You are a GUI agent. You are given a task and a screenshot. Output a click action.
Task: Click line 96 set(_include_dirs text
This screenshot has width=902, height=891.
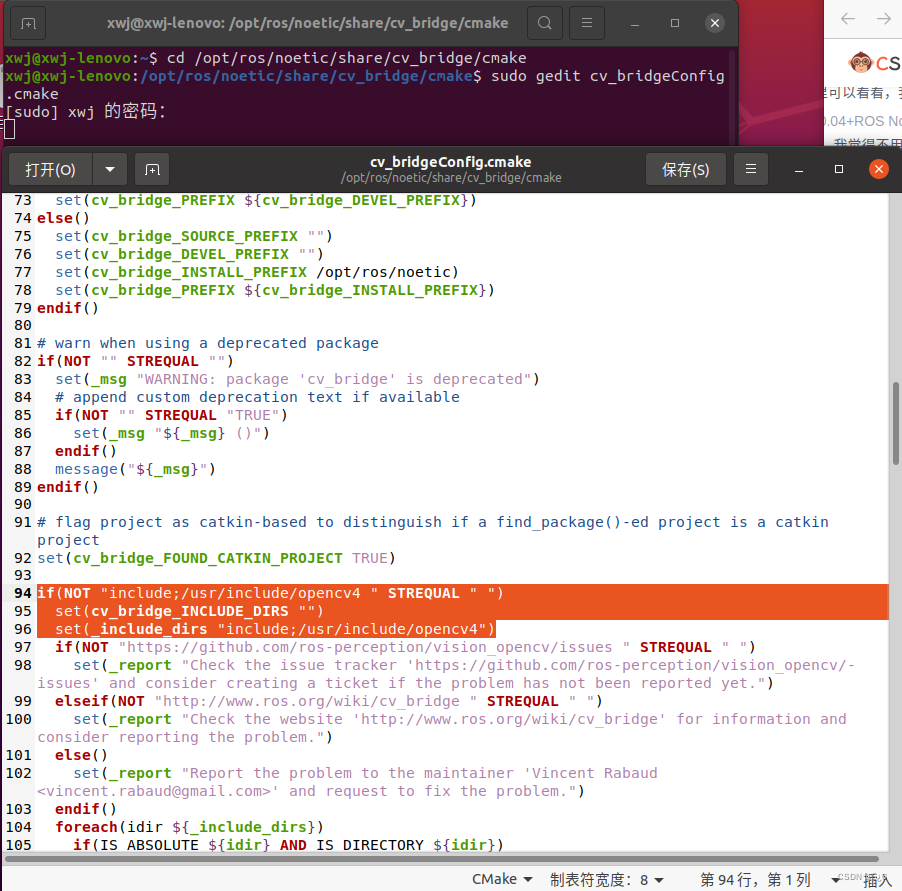click(x=275, y=629)
